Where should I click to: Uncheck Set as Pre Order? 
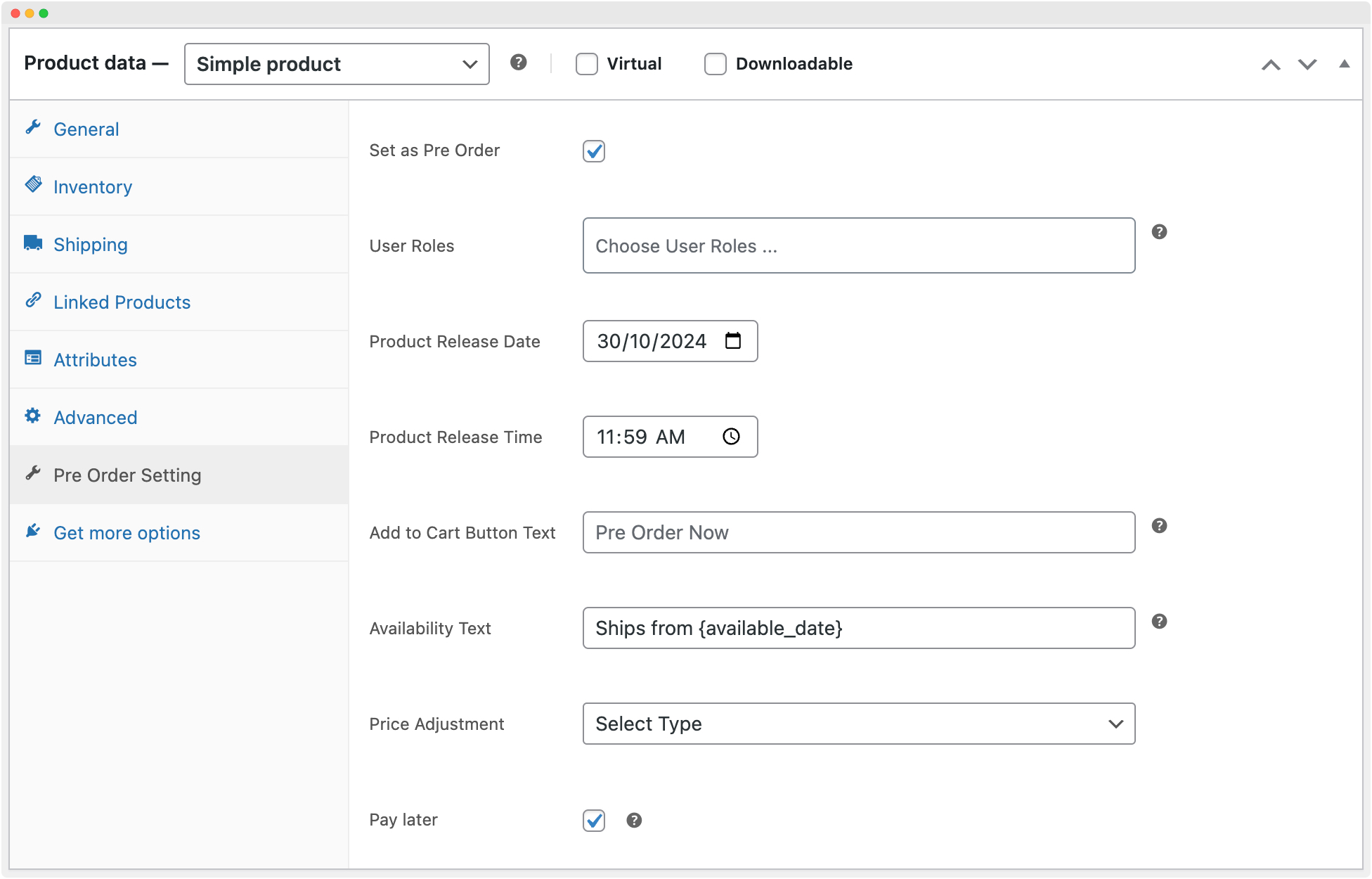594,151
